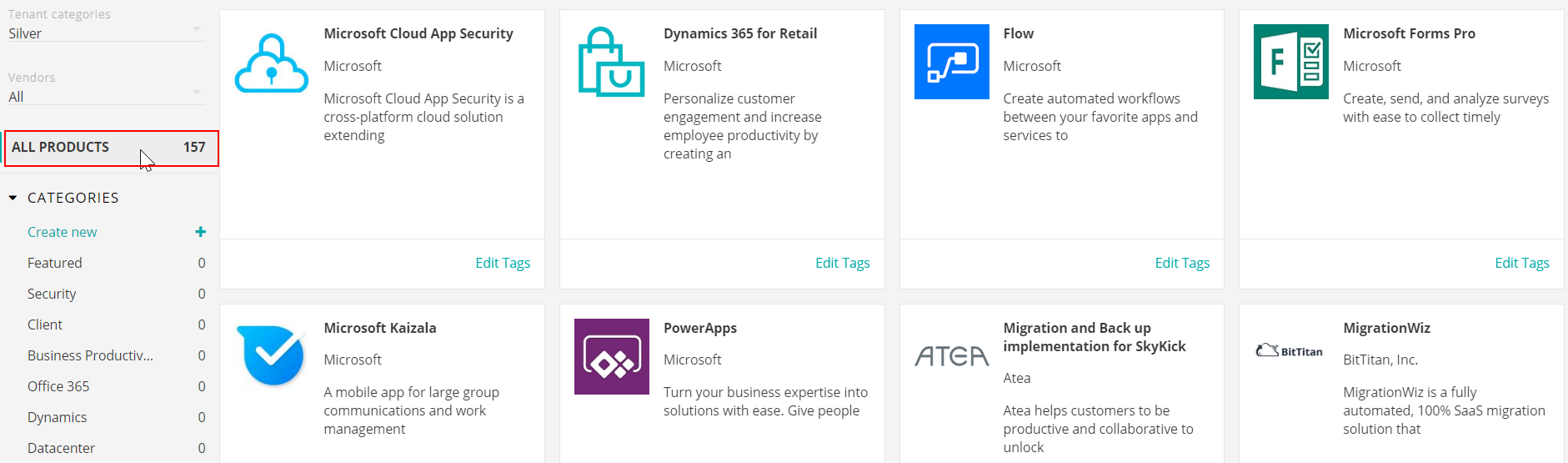This screenshot has height=463, width=1568.
Task: Click the Dynamics 365 for Retail shopping bag icon
Action: [x=611, y=62]
